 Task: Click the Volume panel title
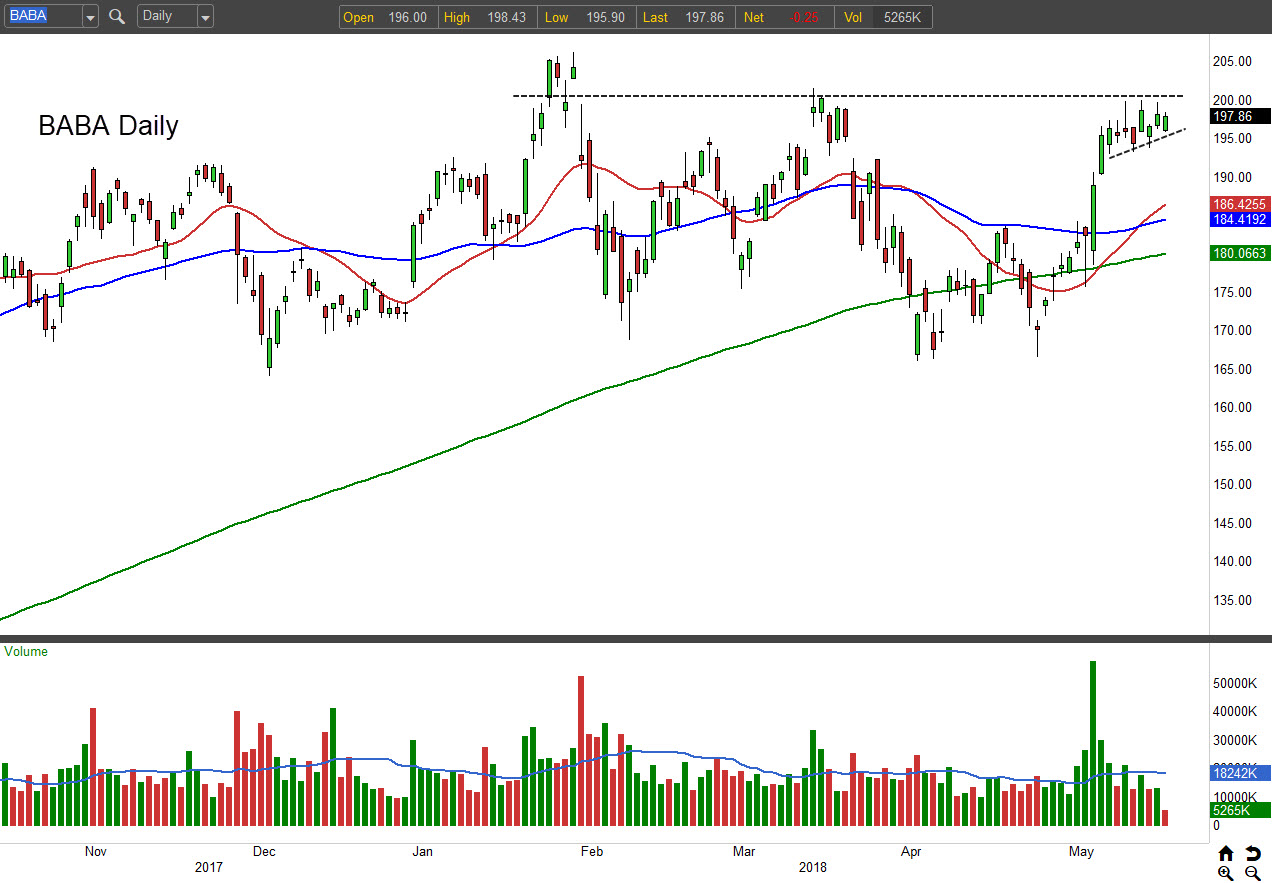click(x=26, y=651)
